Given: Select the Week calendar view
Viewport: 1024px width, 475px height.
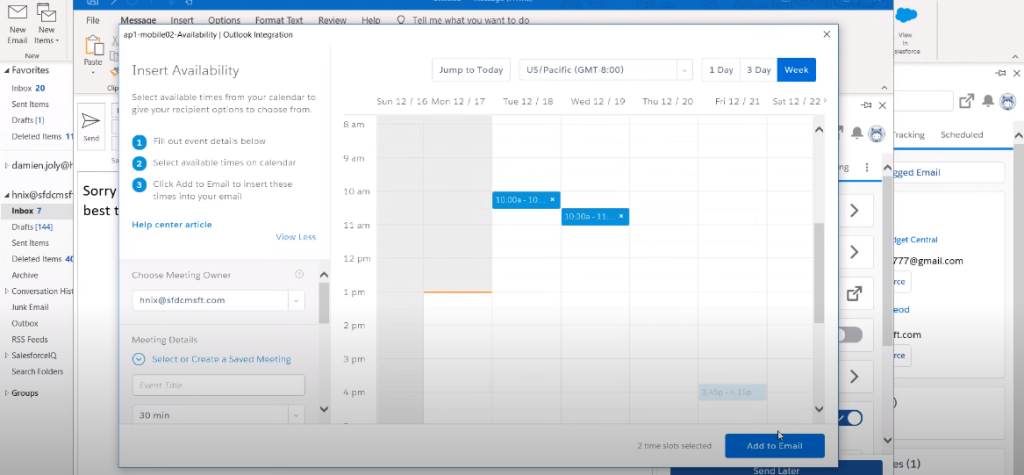Looking at the screenshot, I should [x=796, y=70].
